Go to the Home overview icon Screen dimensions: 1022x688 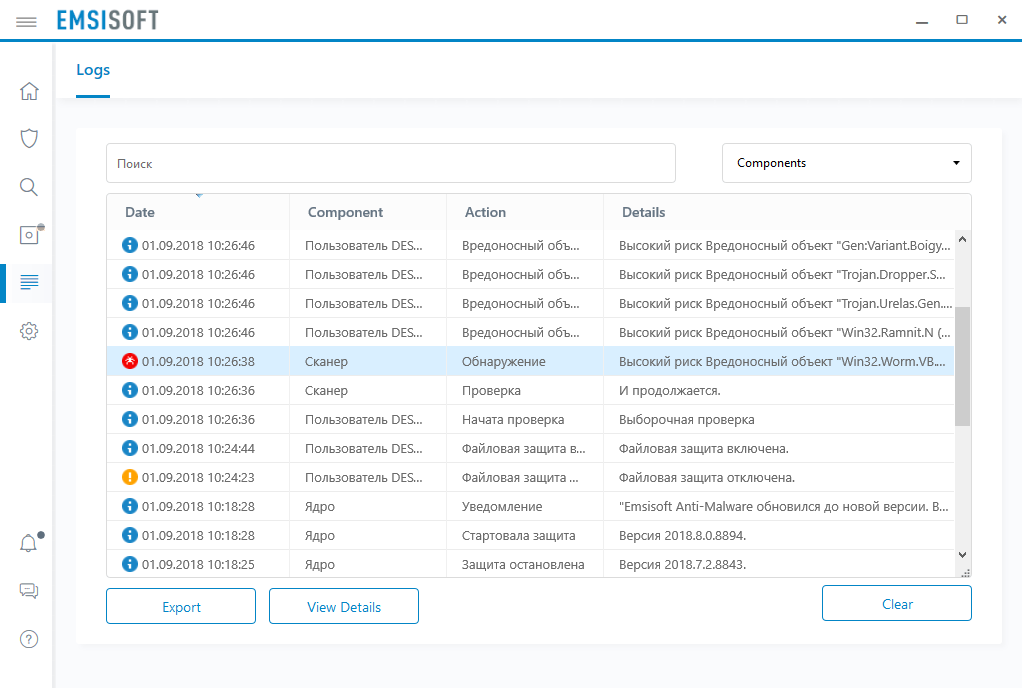coord(29,92)
